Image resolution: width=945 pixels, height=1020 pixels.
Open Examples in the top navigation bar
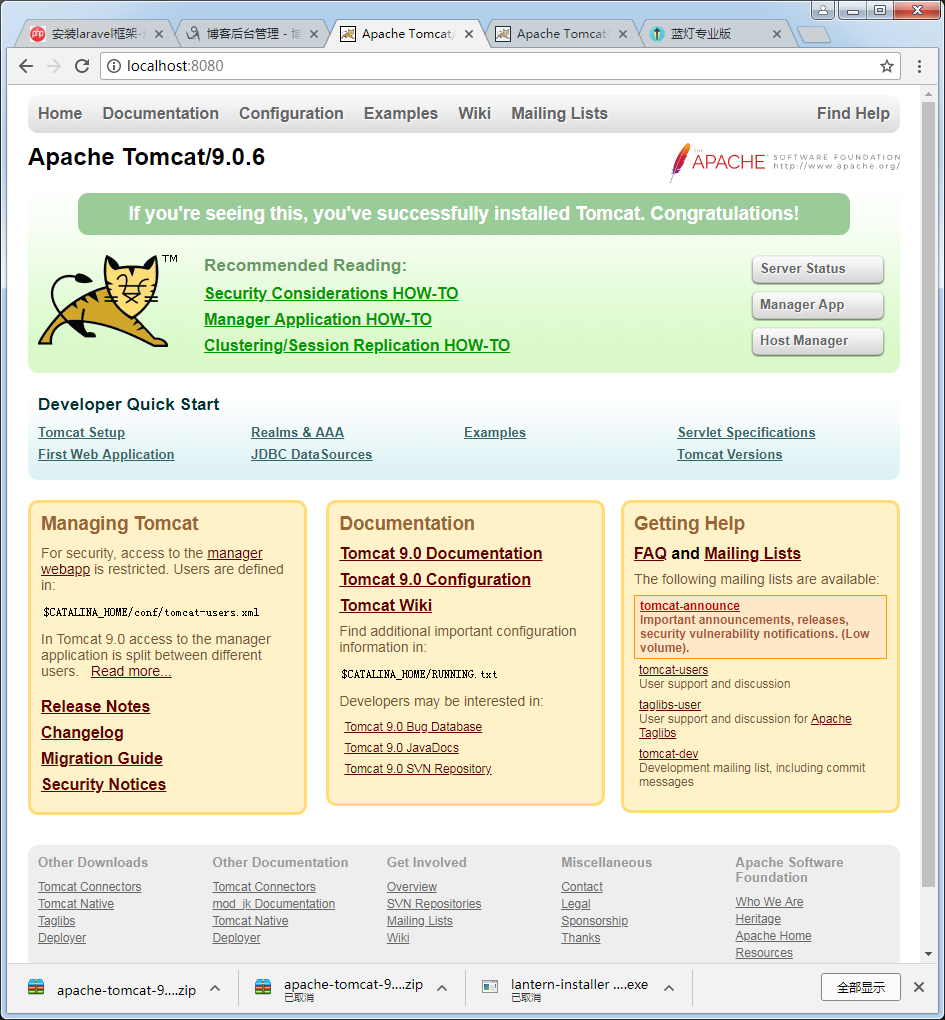[x=401, y=113]
